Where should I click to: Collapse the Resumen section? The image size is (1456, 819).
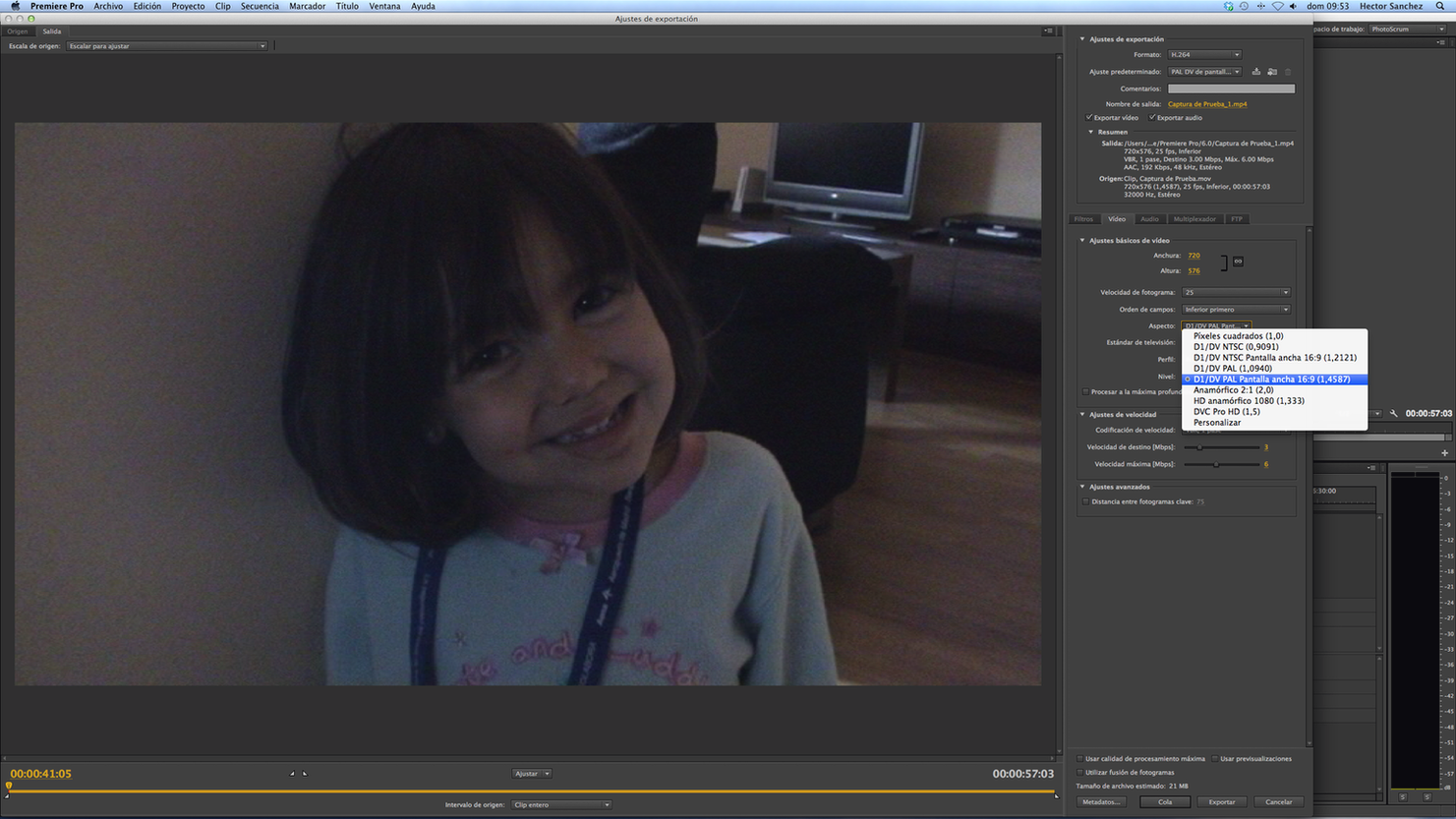click(x=1091, y=132)
